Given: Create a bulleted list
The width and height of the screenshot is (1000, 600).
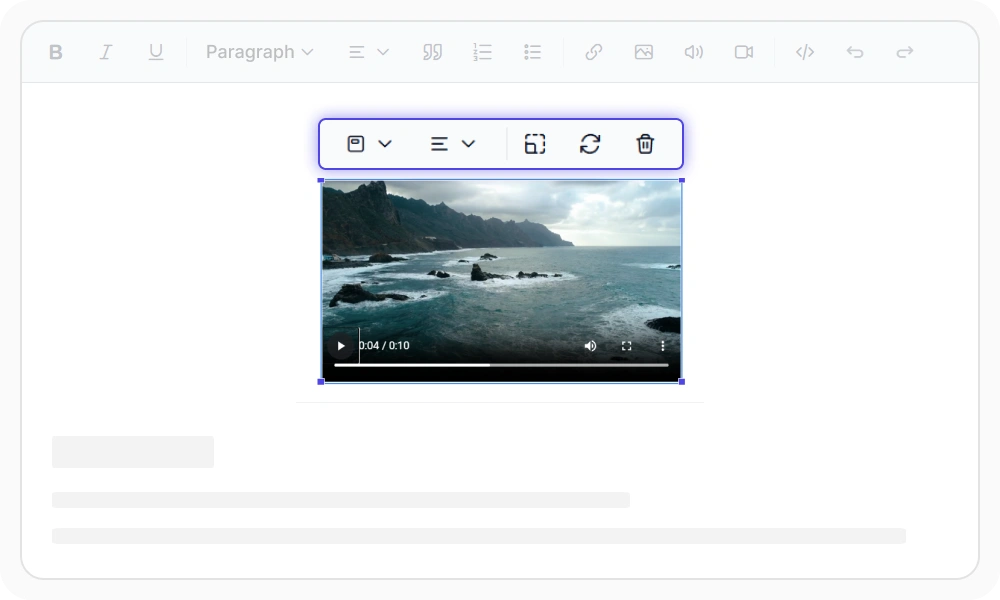Looking at the screenshot, I should click(533, 52).
